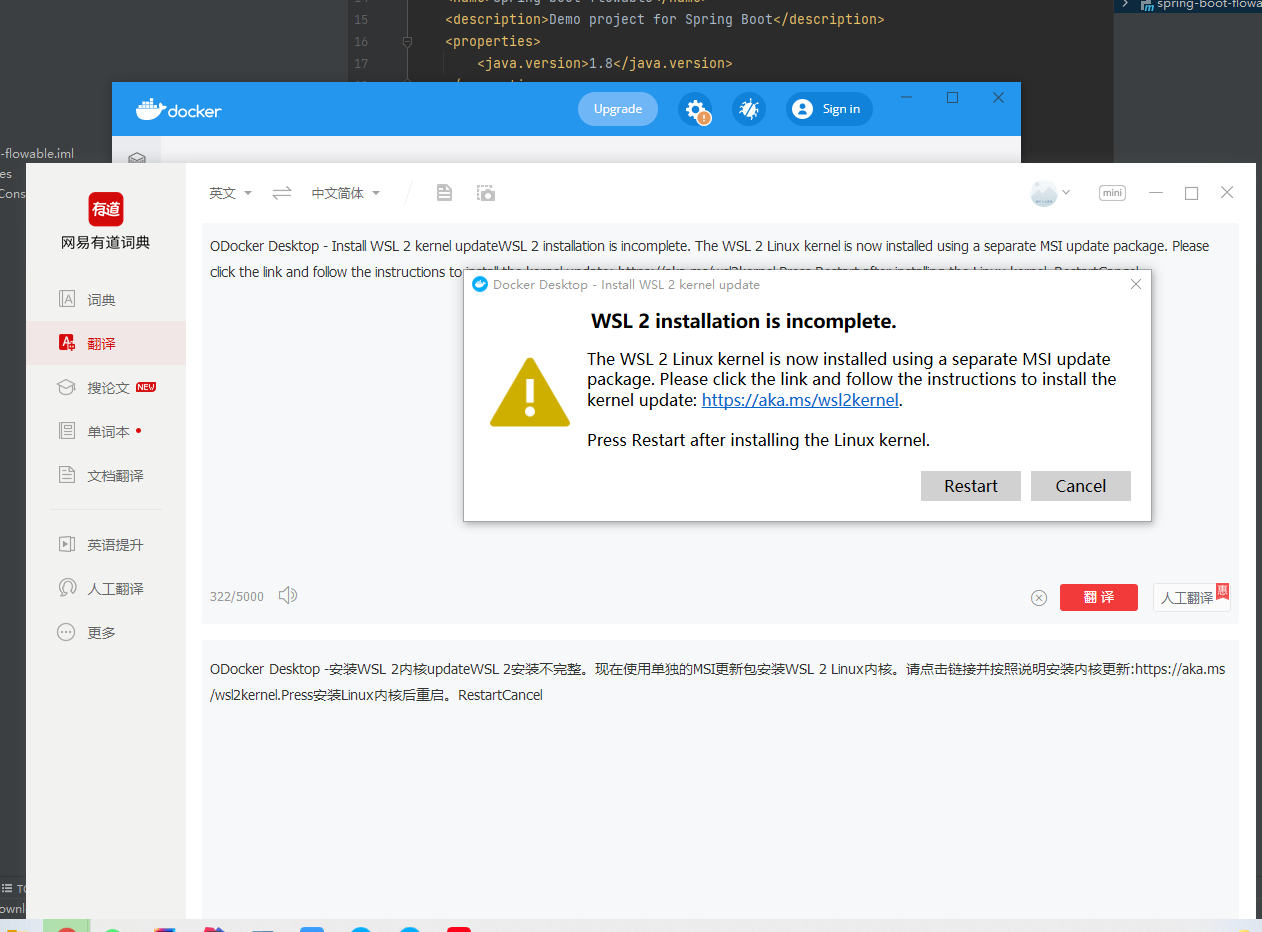
Task: Open the Docker containers sidebar icon
Action: 137,158
